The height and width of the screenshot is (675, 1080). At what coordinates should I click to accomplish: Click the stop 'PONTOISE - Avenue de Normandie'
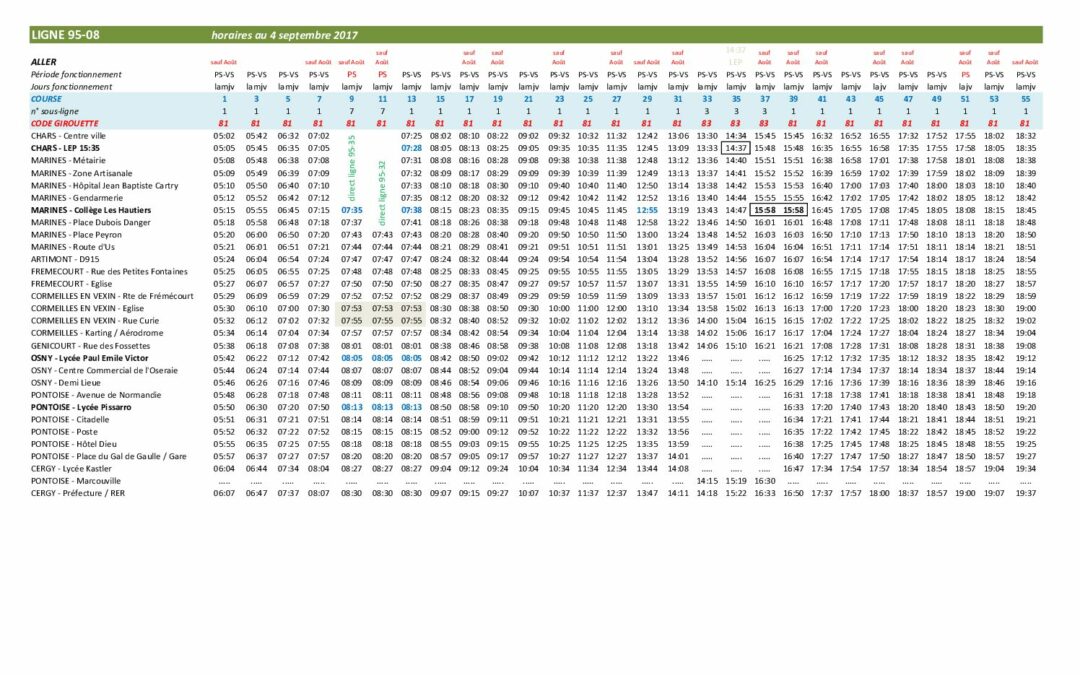tap(96, 395)
